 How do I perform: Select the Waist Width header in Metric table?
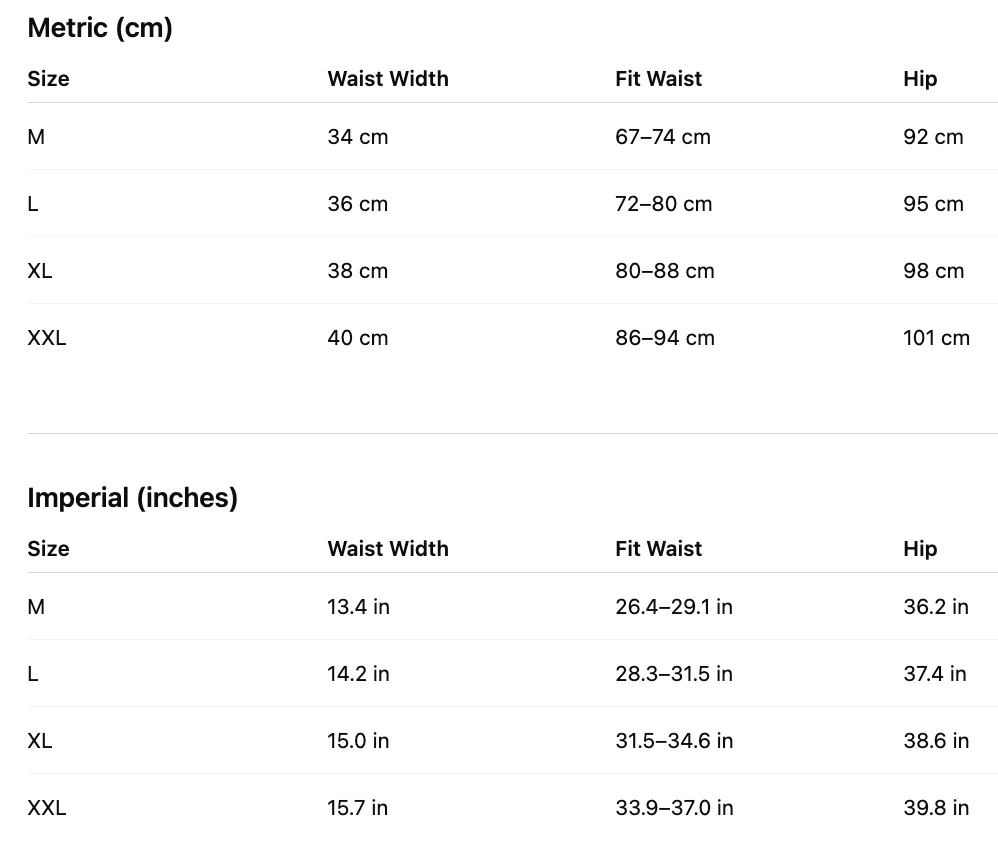pyautogui.click(x=388, y=79)
